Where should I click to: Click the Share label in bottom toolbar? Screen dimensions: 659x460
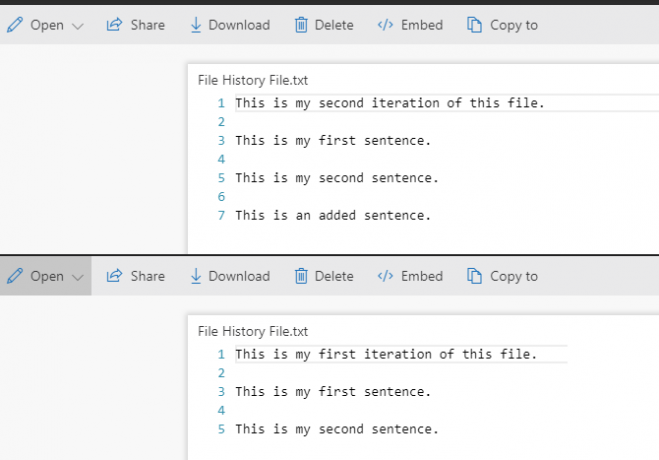pyautogui.click(x=148, y=276)
